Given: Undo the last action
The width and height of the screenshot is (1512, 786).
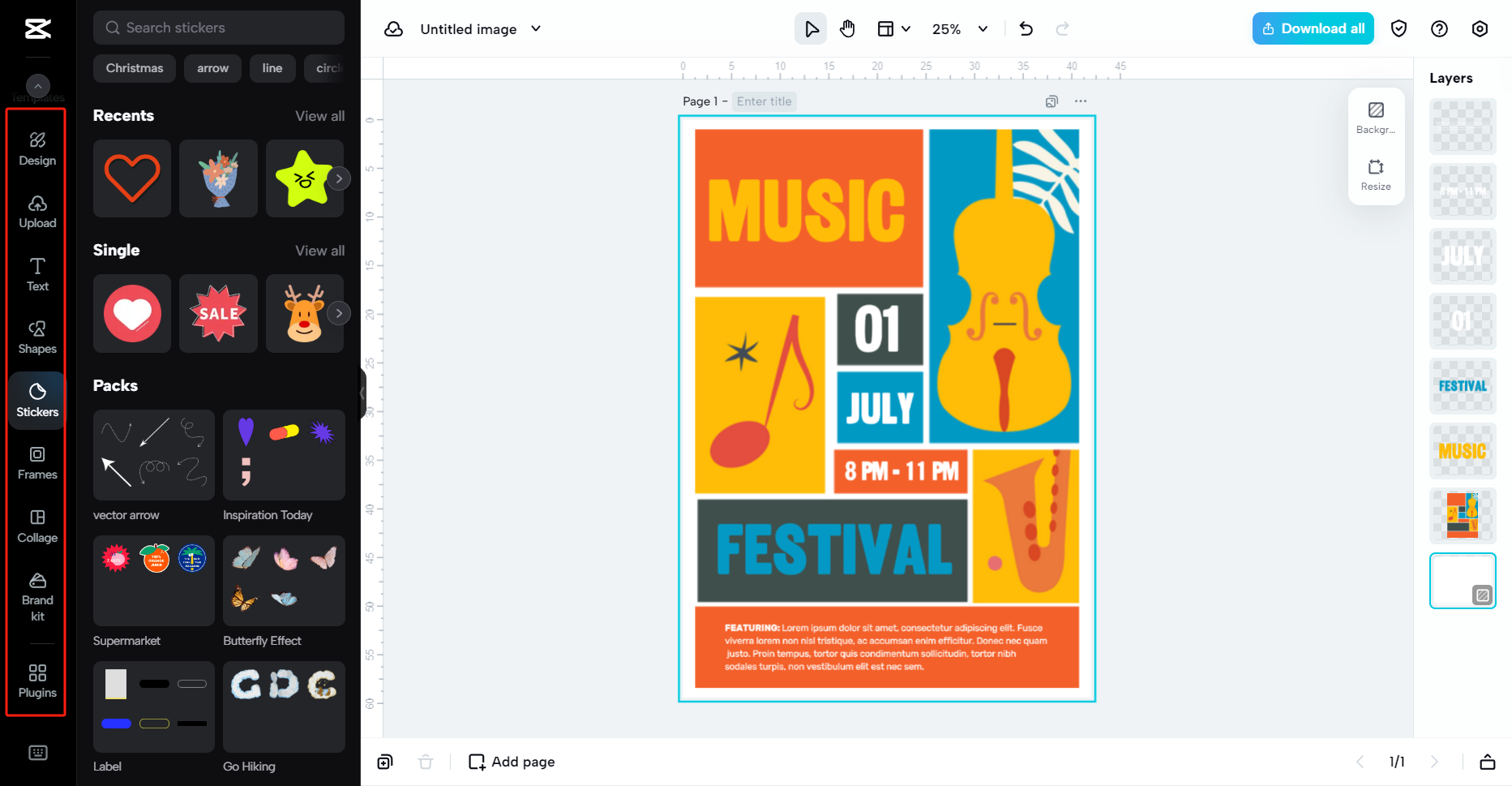Looking at the screenshot, I should [x=1026, y=29].
